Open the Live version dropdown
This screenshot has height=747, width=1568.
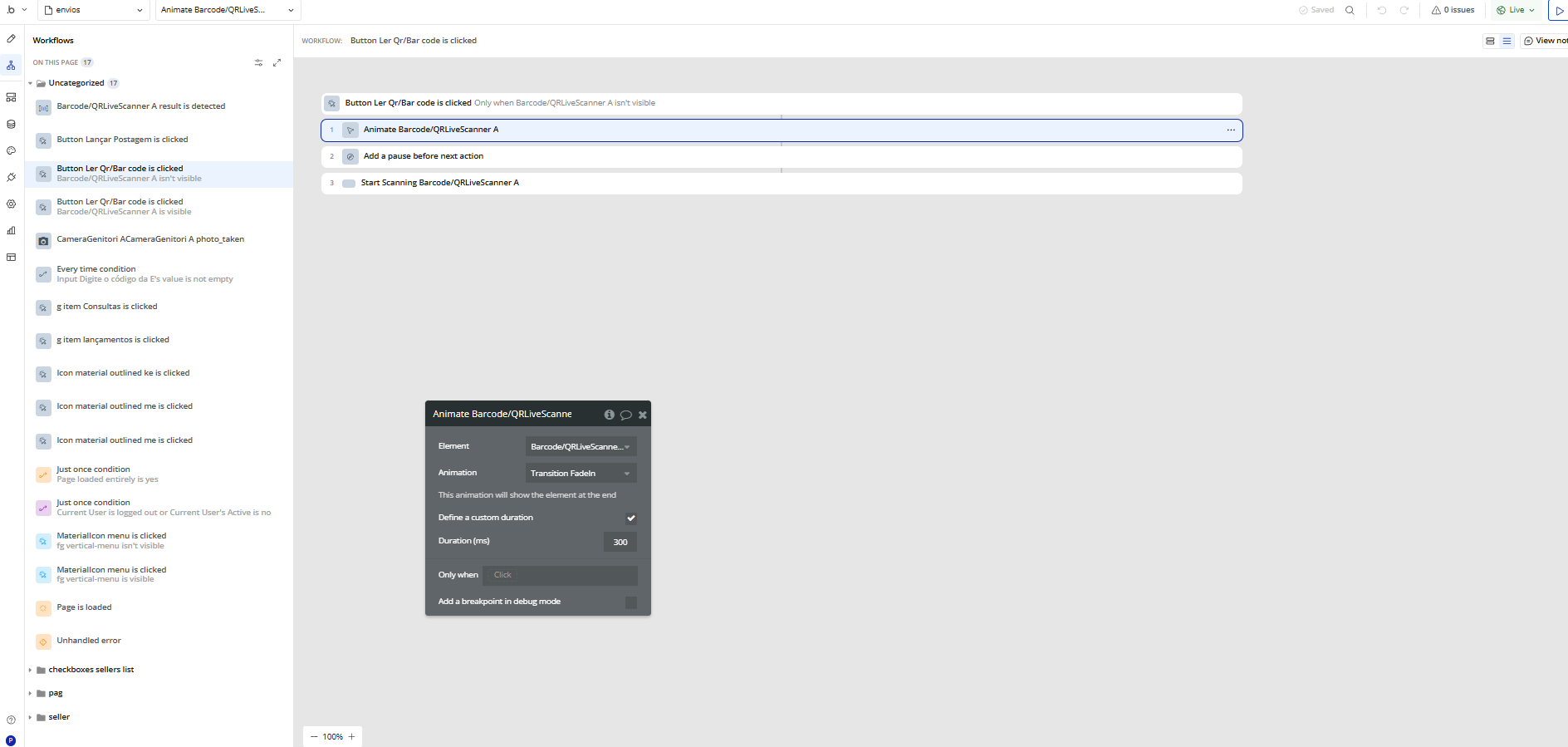point(1517,10)
